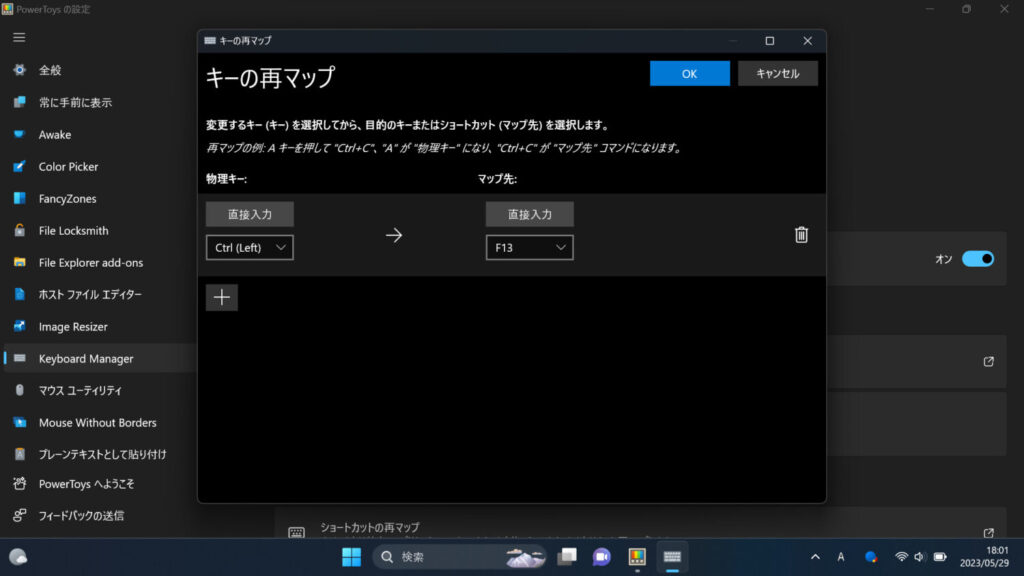
Task: Click the Awake coffee cup icon
Action: point(20,134)
